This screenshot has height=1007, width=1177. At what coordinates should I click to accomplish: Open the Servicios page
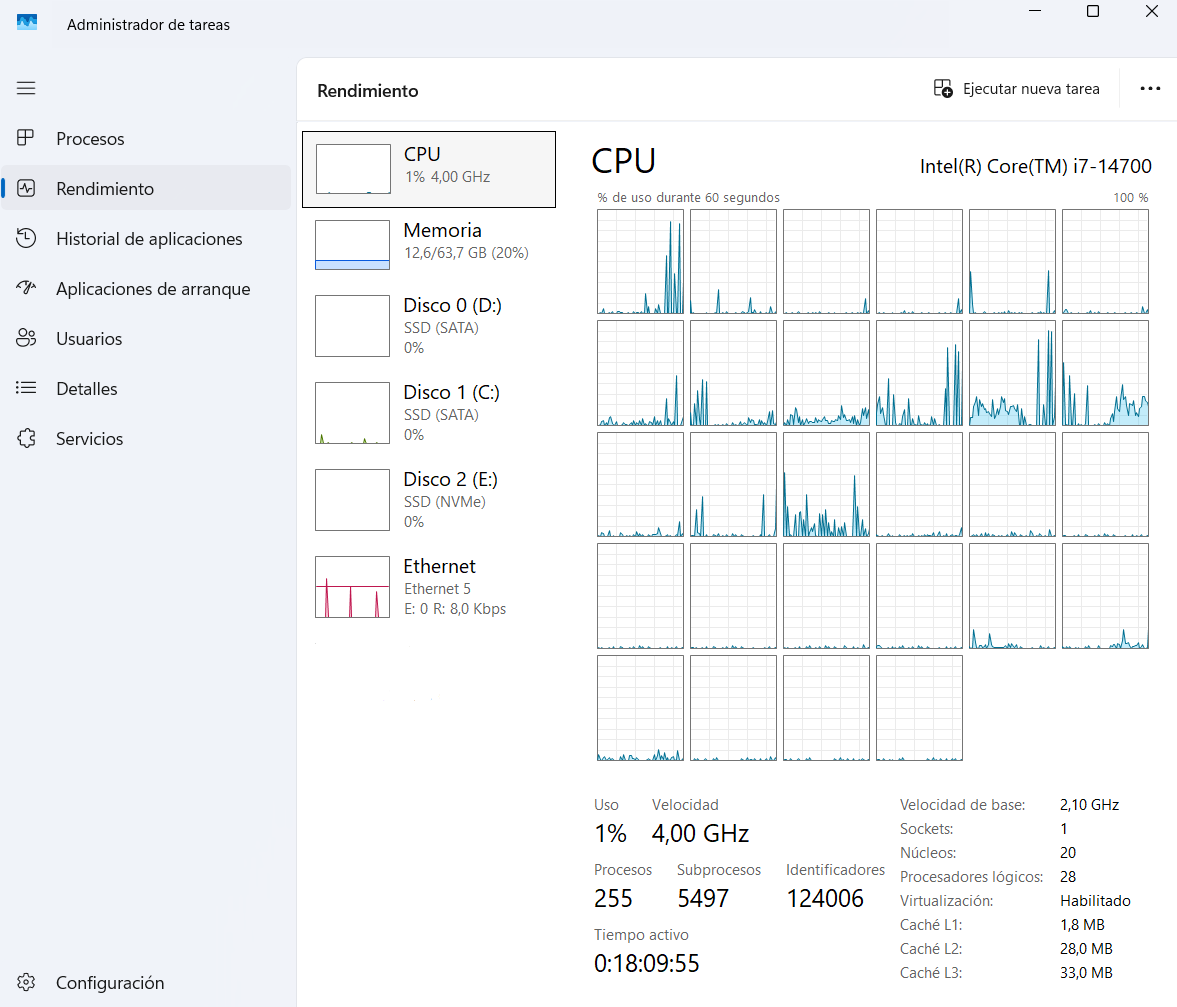coord(146,439)
